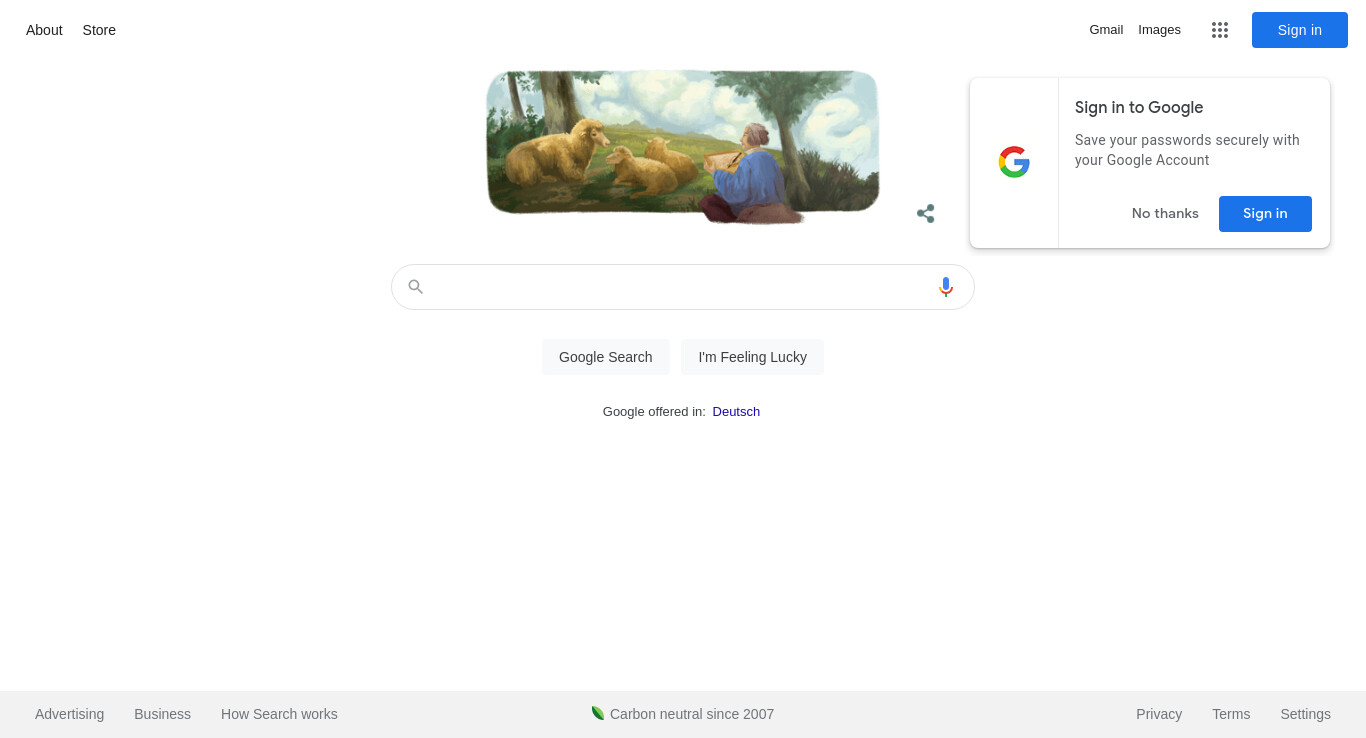Click the top-right blue Sign in button
This screenshot has height=738, width=1366.
1300,30
